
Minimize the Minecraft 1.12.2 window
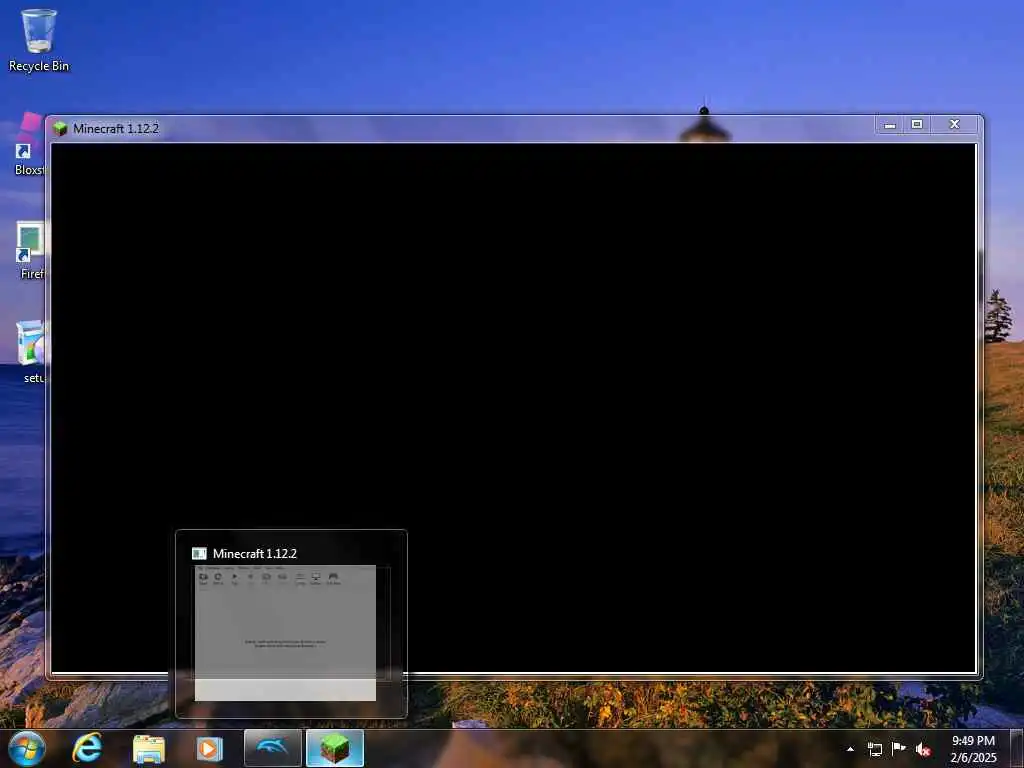coord(889,125)
